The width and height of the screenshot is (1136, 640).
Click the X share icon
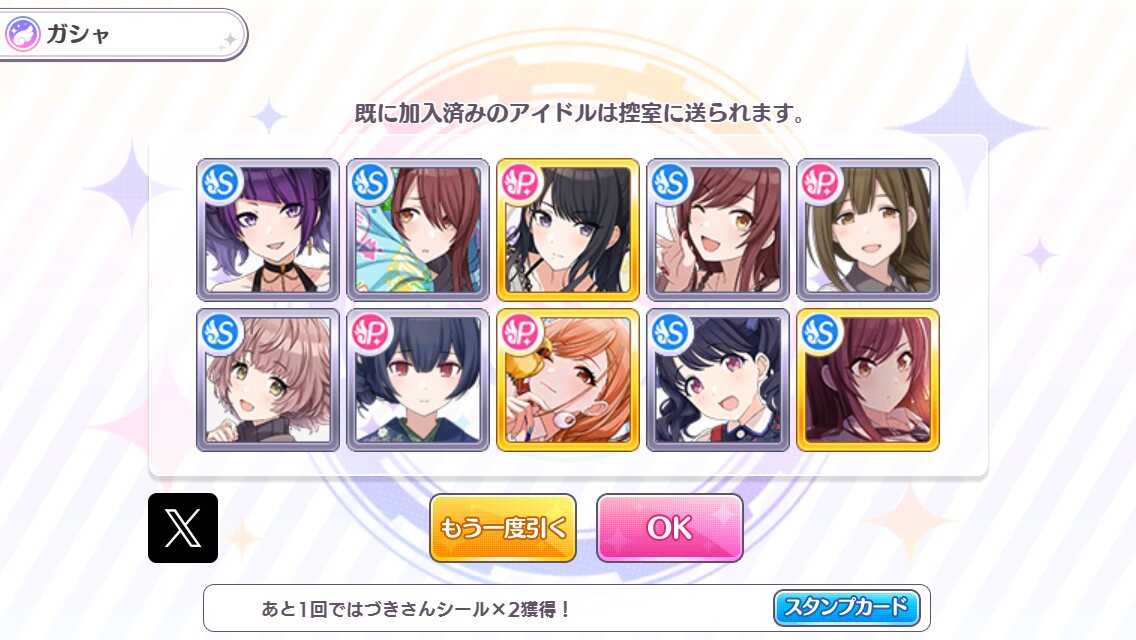183,528
